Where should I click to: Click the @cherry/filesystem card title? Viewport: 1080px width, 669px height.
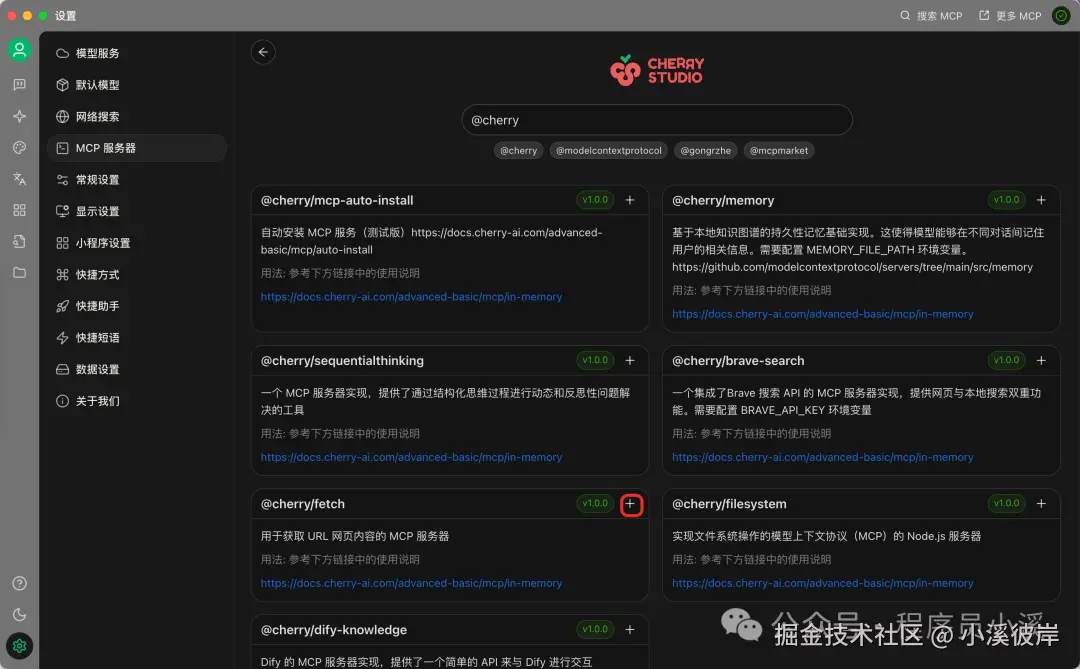click(729, 504)
